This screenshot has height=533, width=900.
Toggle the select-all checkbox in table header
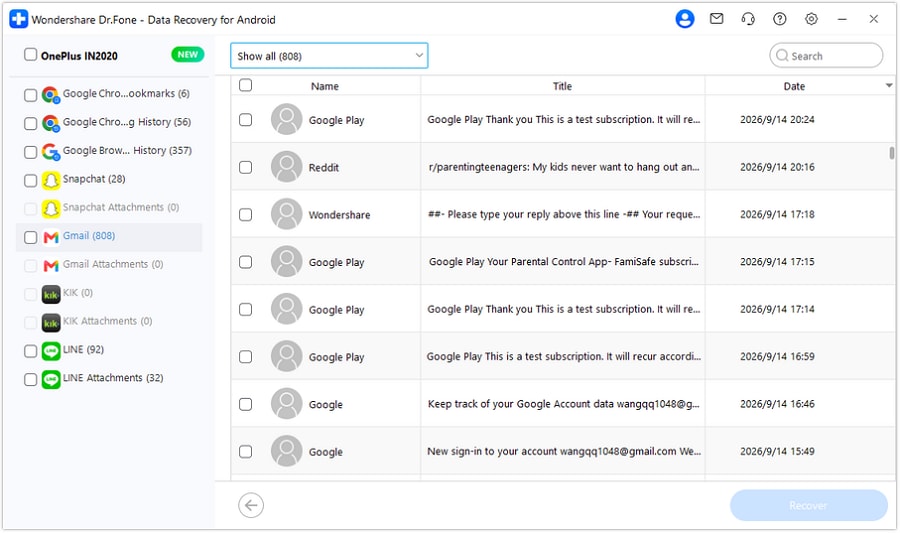pyautogui.click(x=245, y=85)
